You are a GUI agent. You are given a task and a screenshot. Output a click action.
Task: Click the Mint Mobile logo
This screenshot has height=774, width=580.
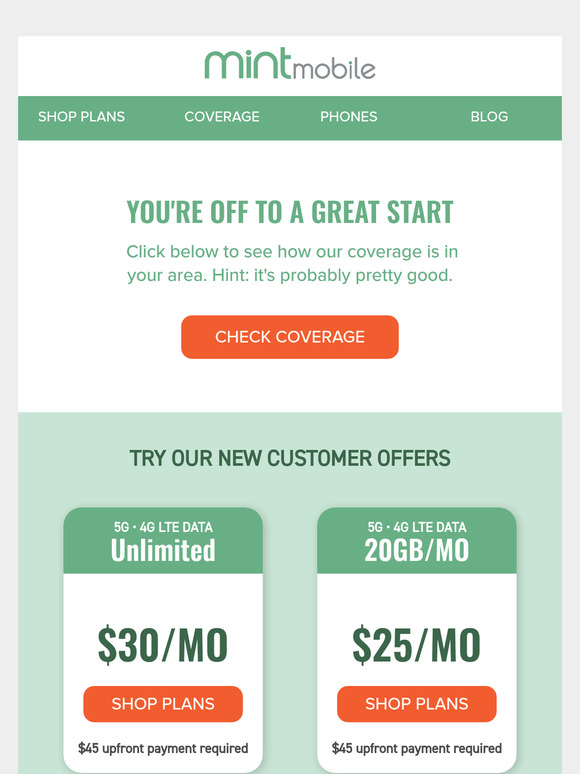coord(290,64)
